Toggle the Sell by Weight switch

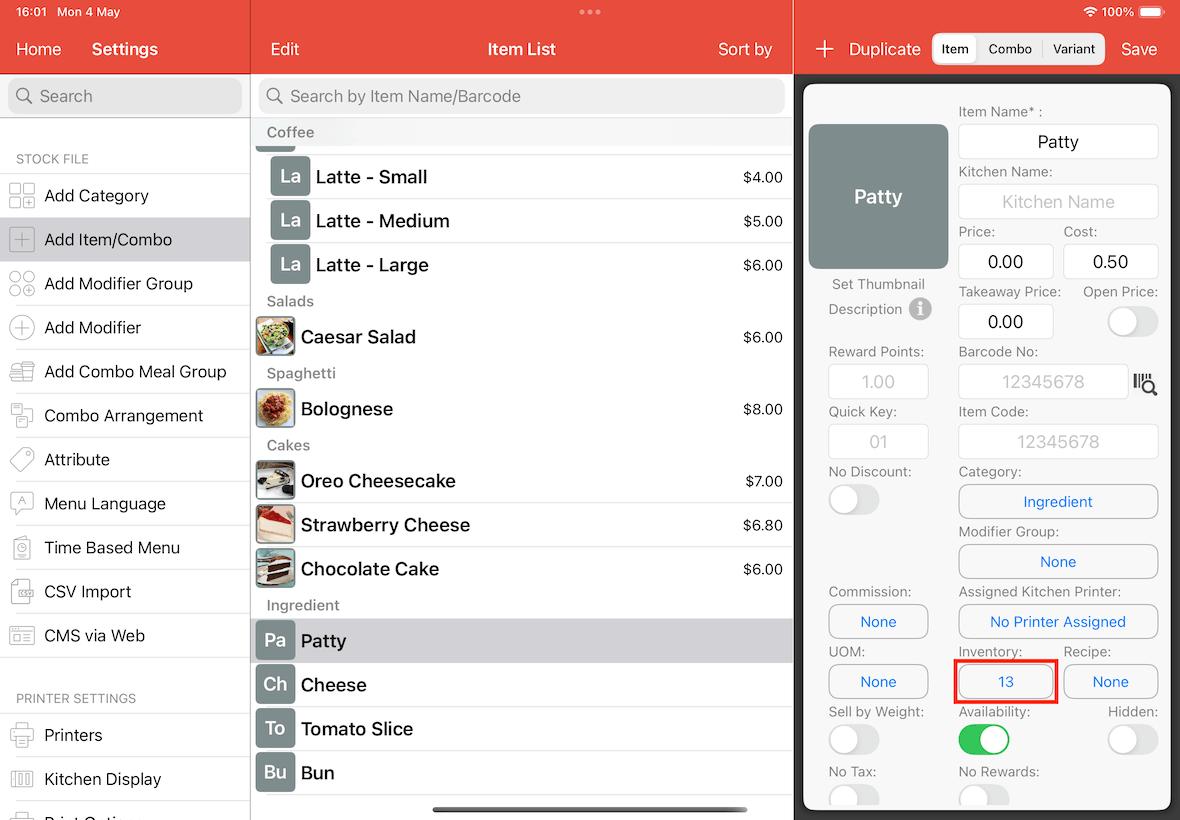click(x=854, y=740)
